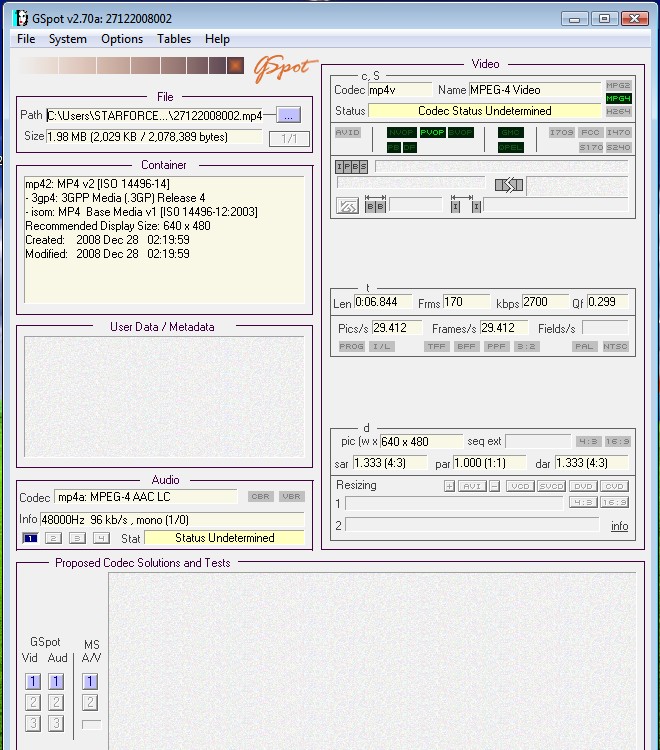
Task: Click the 16:9 button under Resizing
Action: pos(615,502)
